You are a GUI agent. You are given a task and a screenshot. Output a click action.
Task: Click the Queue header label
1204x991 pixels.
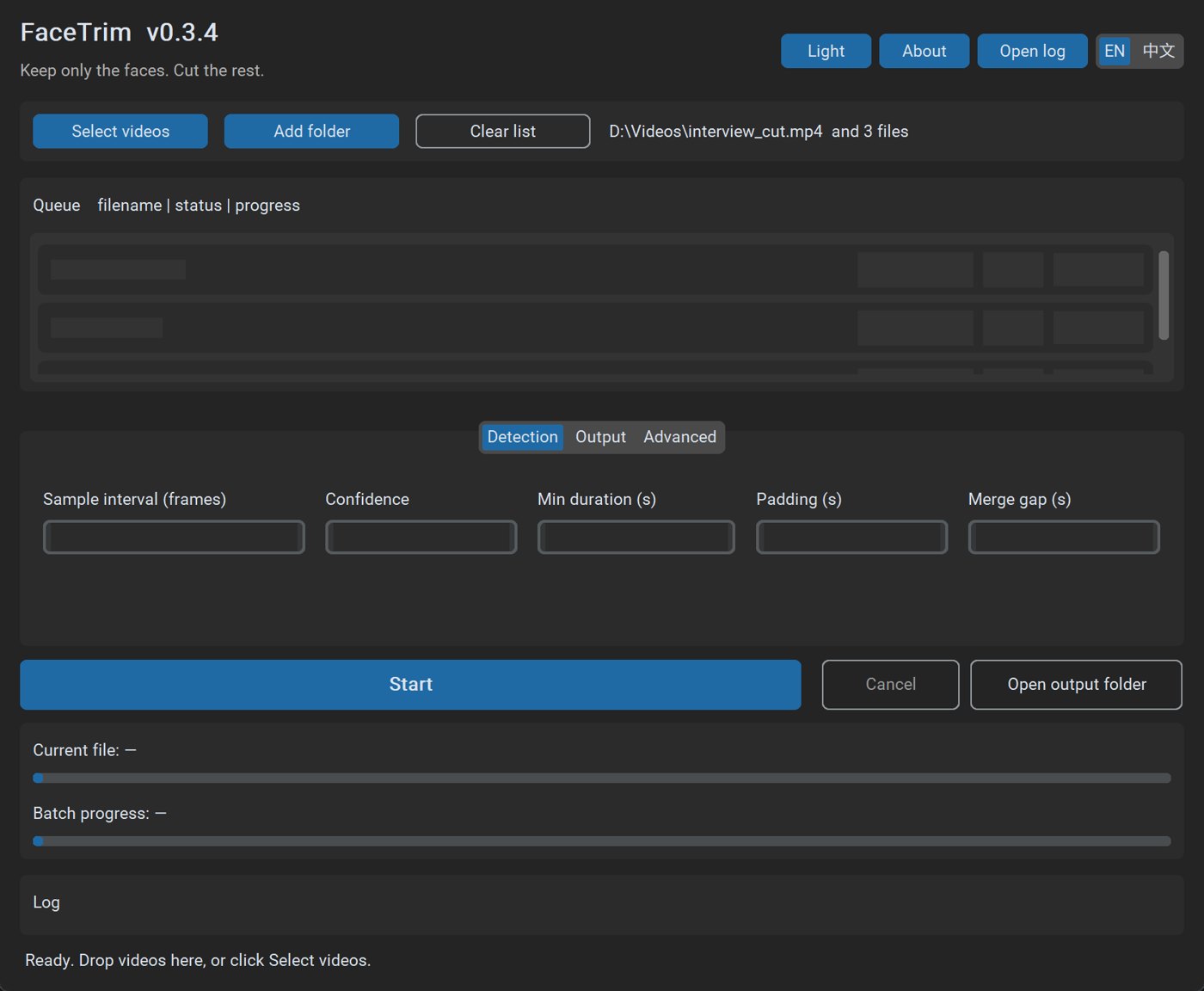pos(57,205)
